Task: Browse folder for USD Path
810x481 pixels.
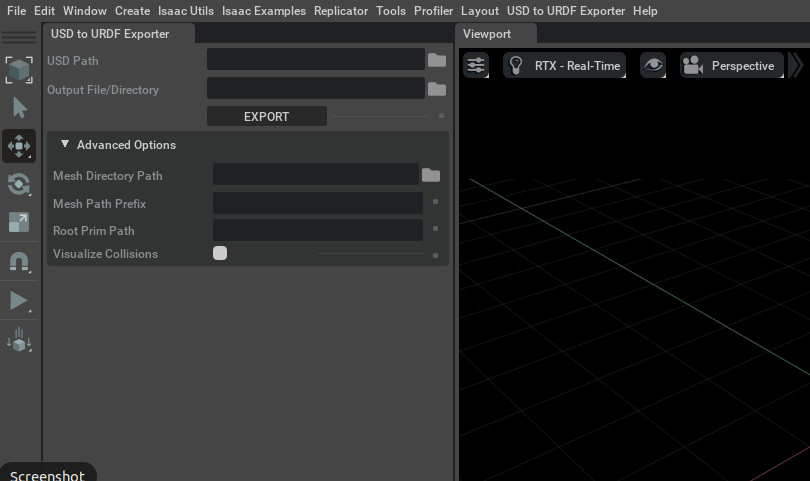Action: pos(437,60)
